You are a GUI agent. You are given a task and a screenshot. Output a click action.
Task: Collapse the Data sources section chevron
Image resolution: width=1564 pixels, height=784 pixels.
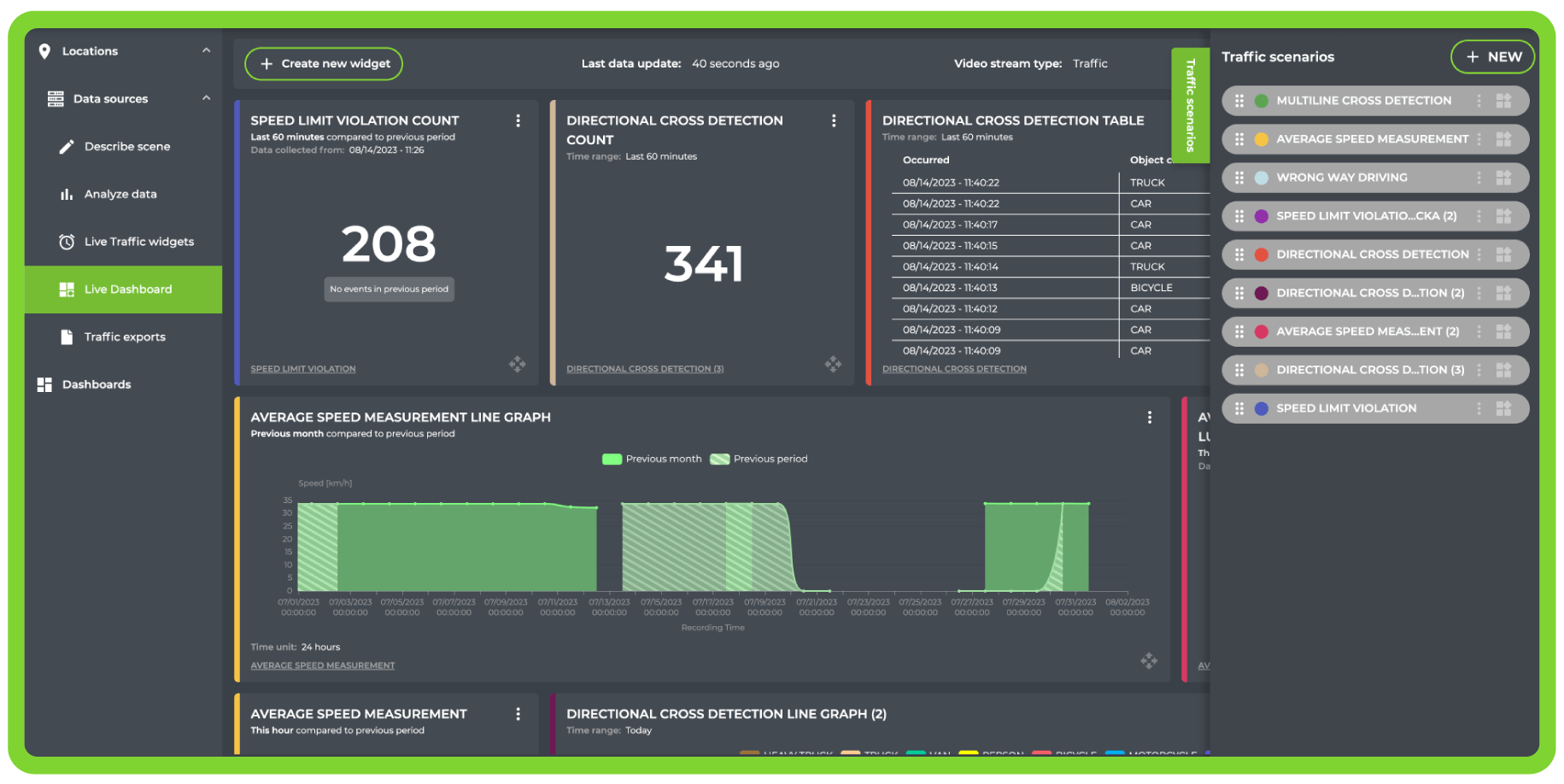click(206, 98)
